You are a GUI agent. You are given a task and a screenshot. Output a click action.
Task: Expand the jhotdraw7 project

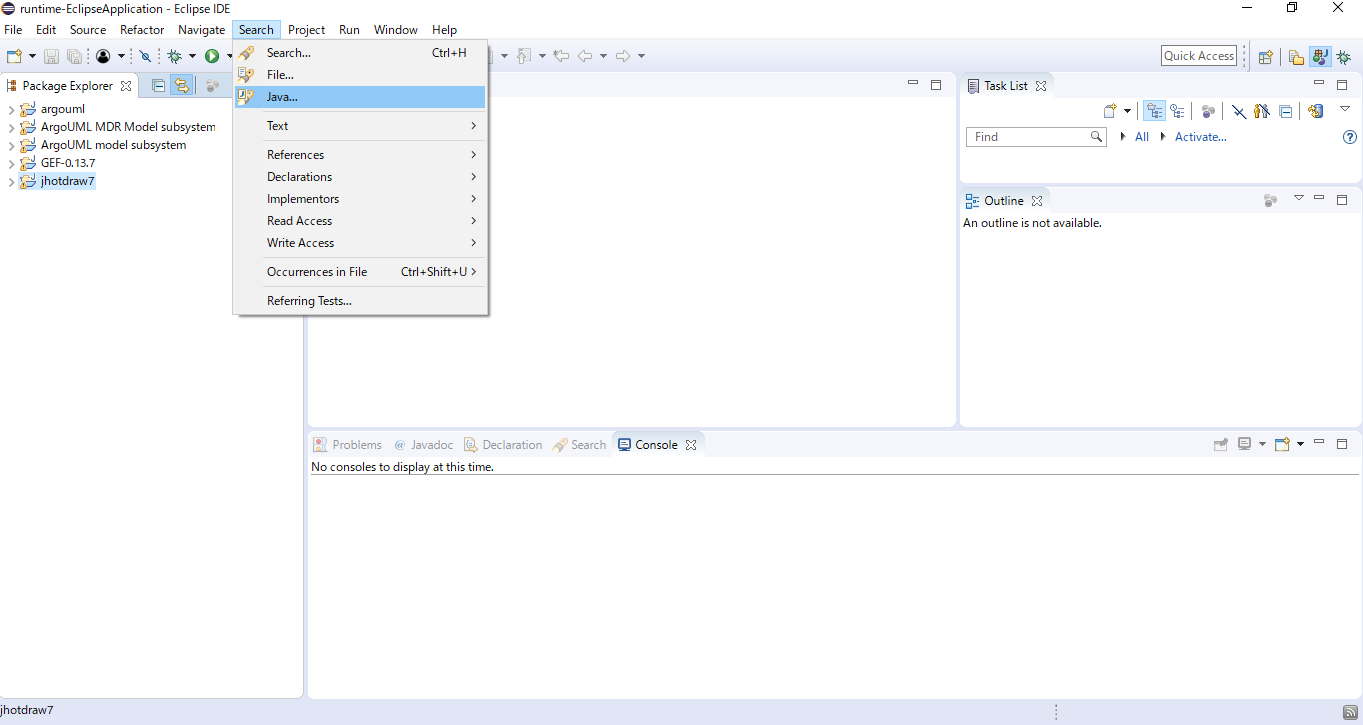(x=11, y=181)
